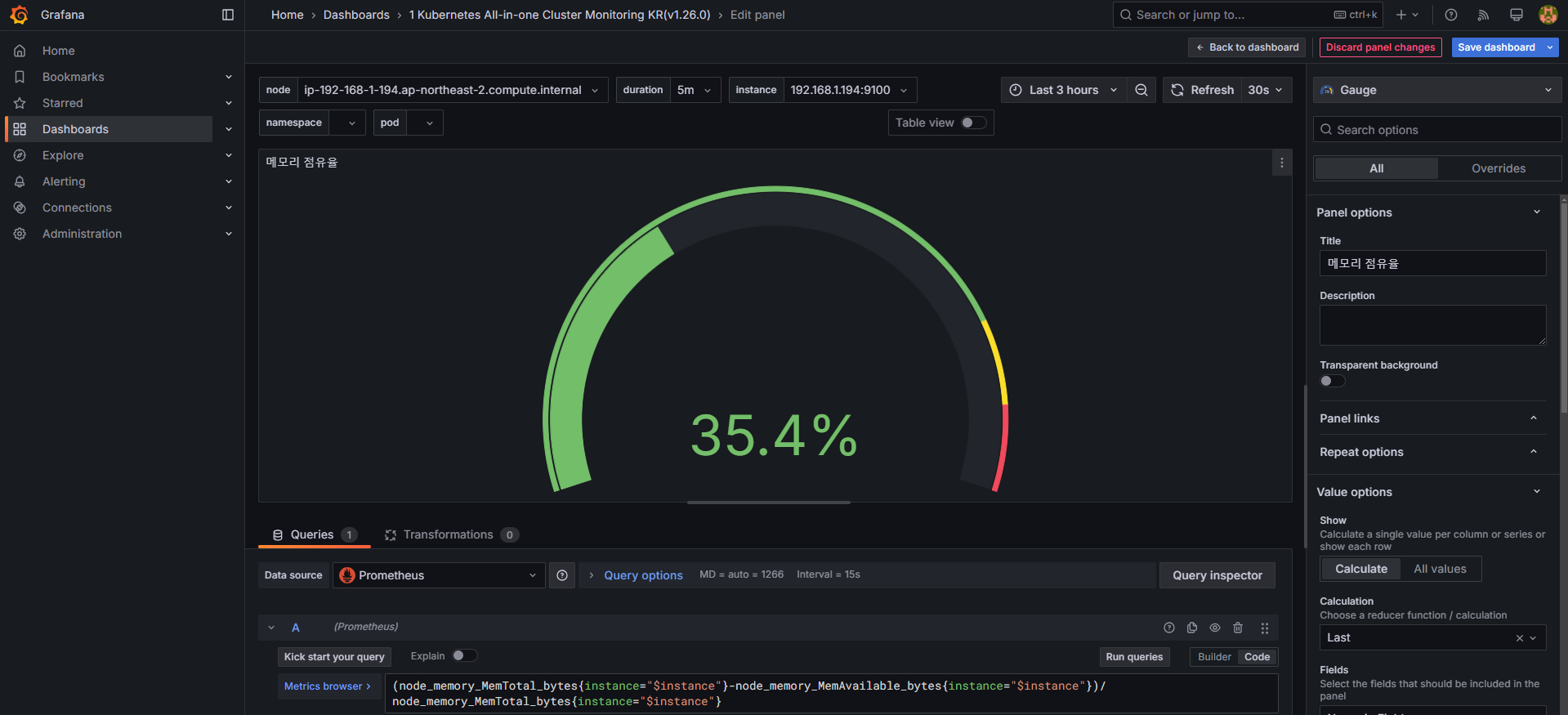Open the node variable dropdown
The height and width of the screenshot is (715, 1568).
coord(452,90)
